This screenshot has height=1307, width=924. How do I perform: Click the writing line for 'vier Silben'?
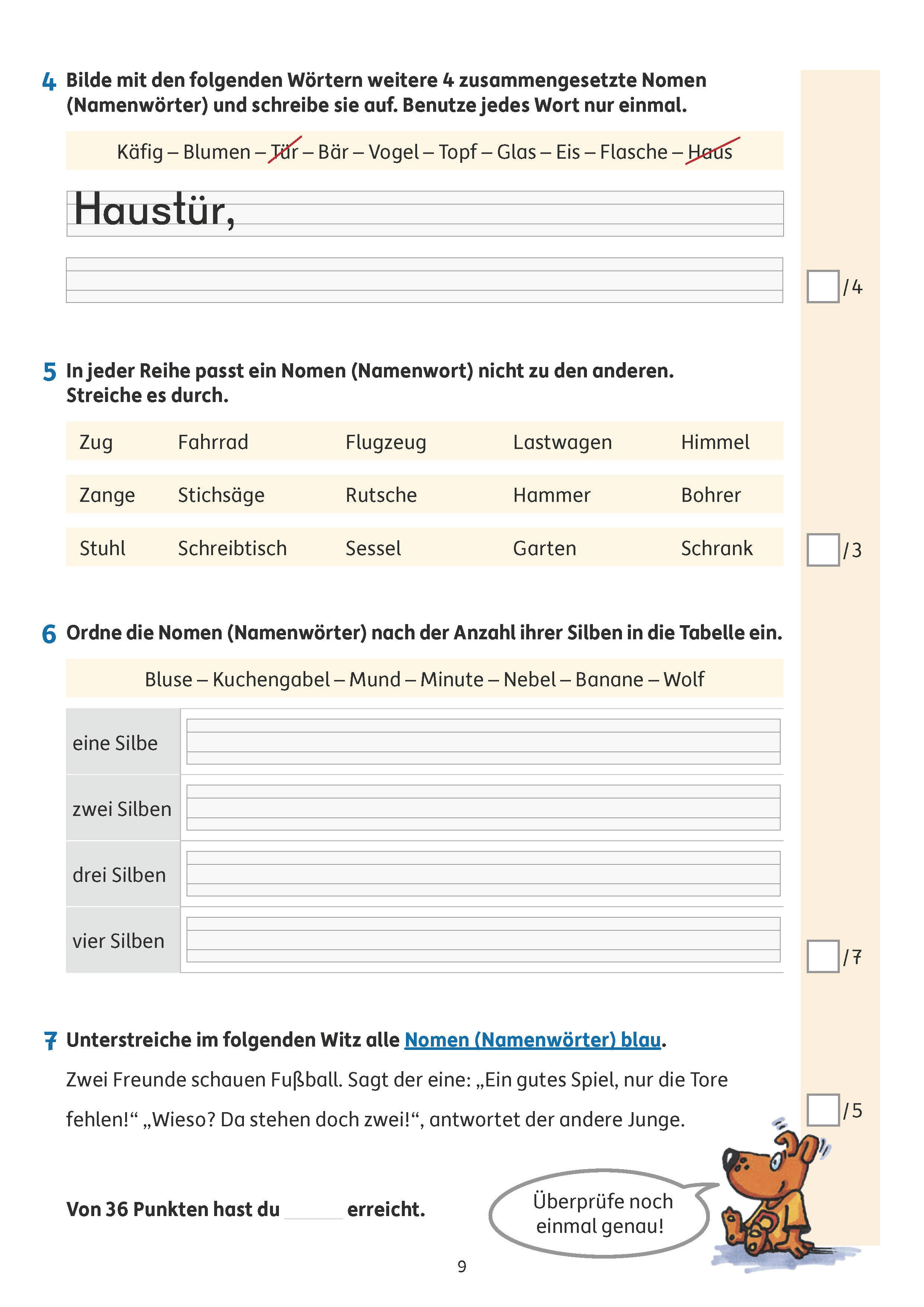483,940
